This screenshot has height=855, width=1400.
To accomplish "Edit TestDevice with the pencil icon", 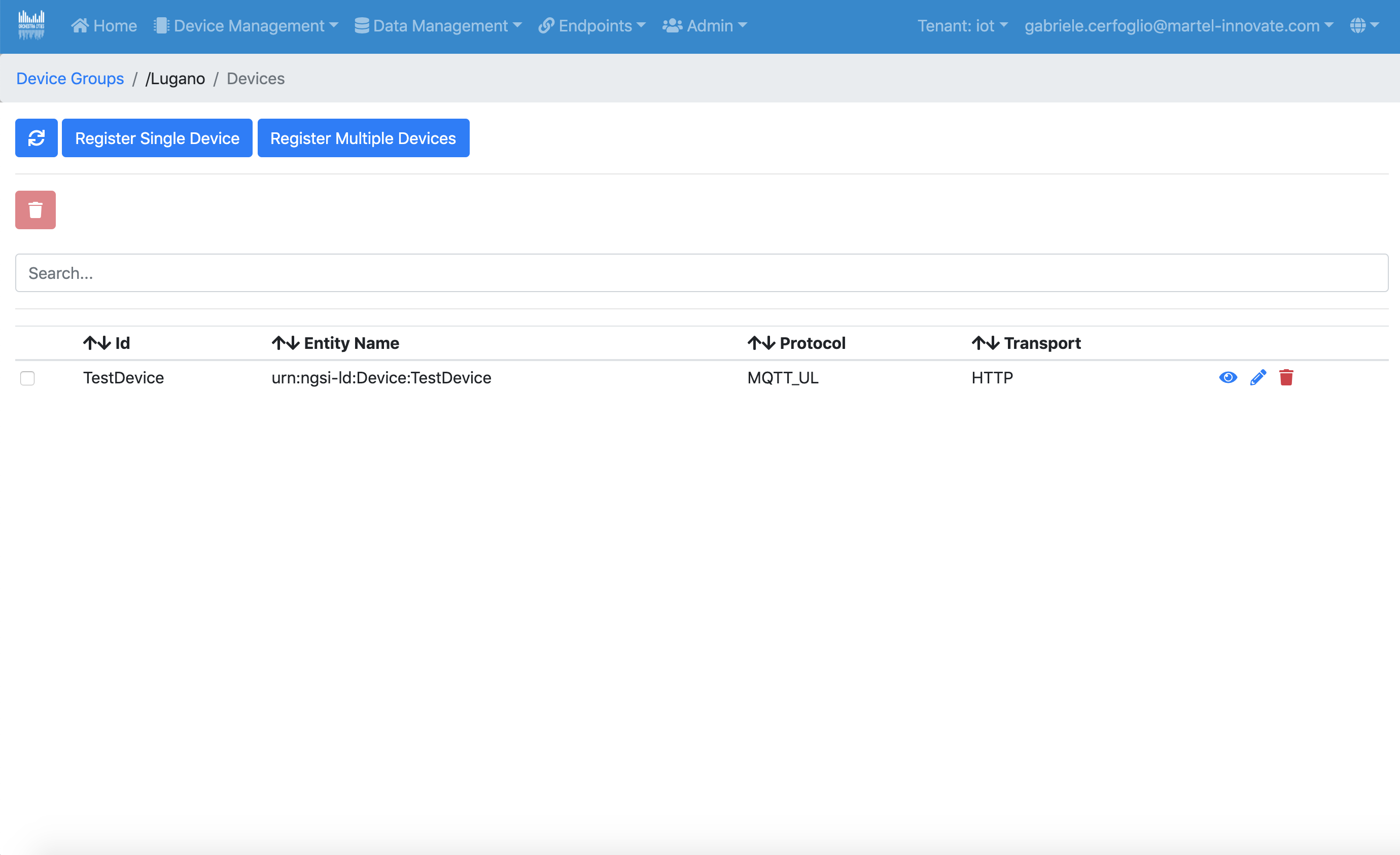I will pos(1258,378).
